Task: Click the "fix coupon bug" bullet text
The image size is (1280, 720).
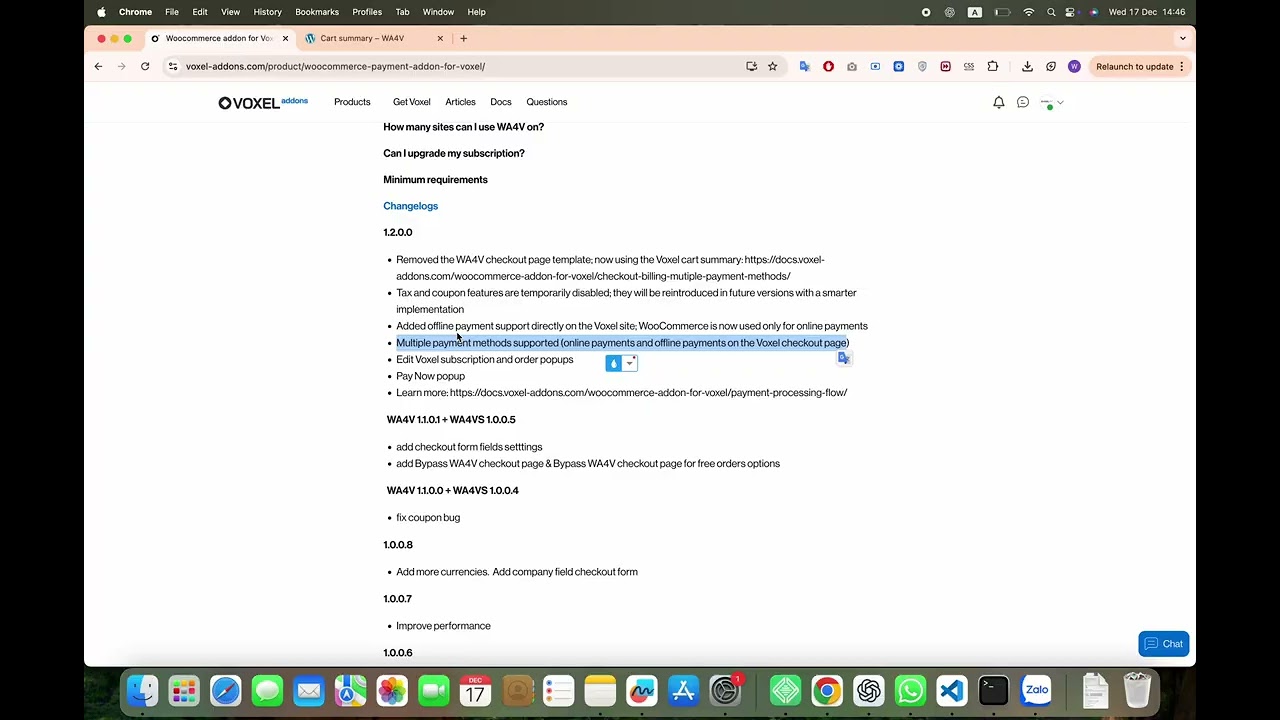Action: [428, 518]
